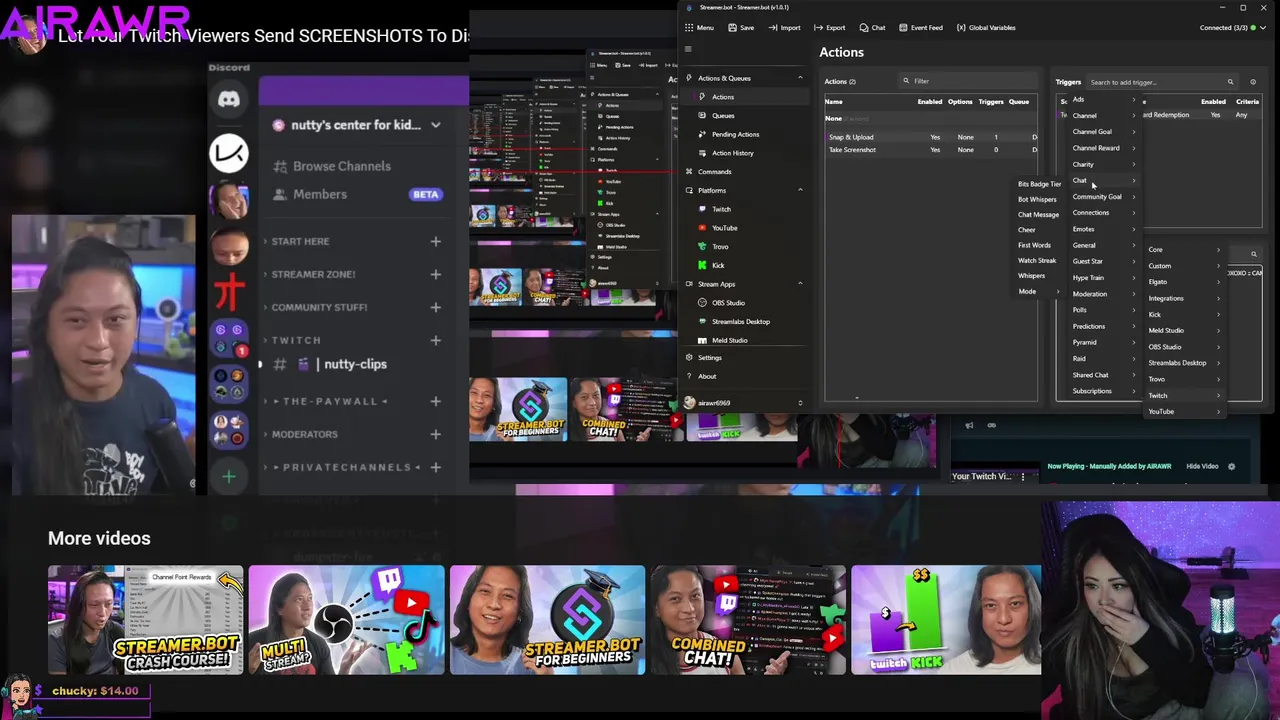Add a channel to the TWITCH category
Viewport: 1280px width, 720px height.
[x=435, y=340]
